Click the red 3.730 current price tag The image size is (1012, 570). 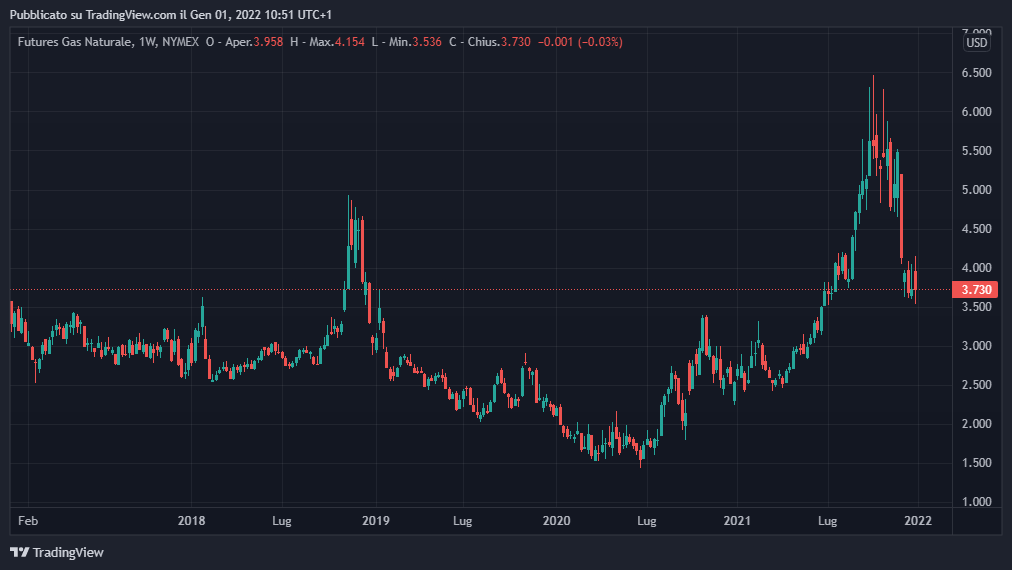(976, 290)
